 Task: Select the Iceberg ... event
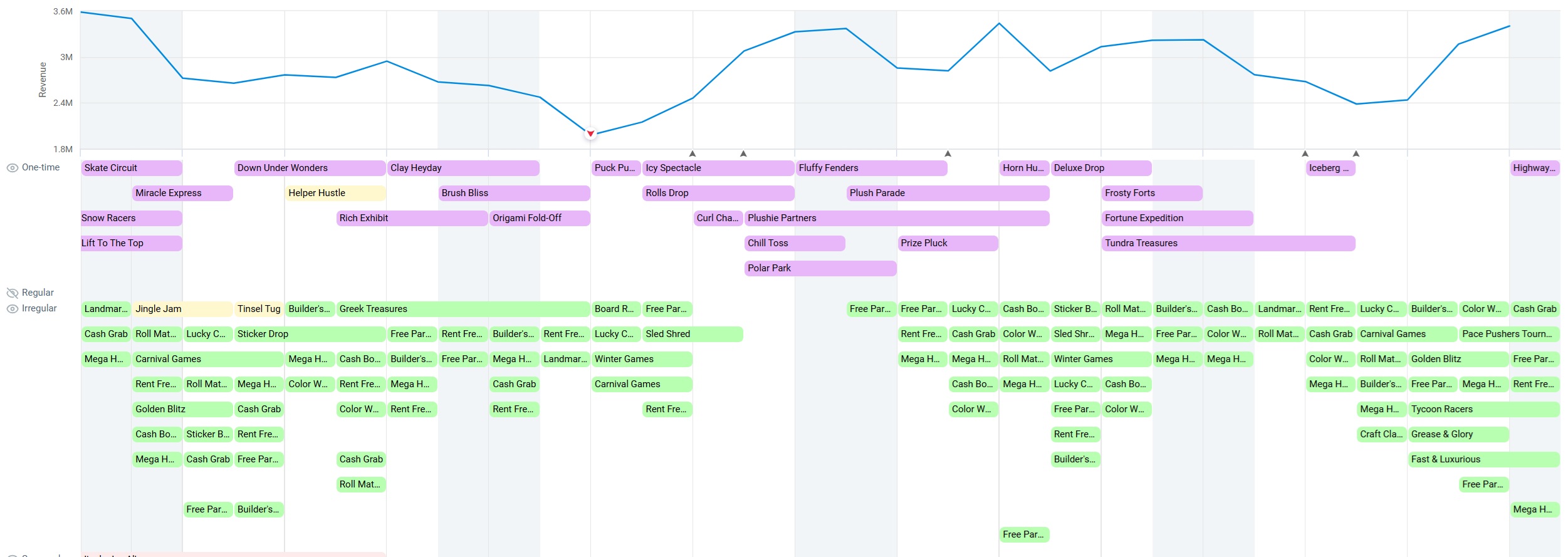pyautogui.click(x=1330, y=168)
